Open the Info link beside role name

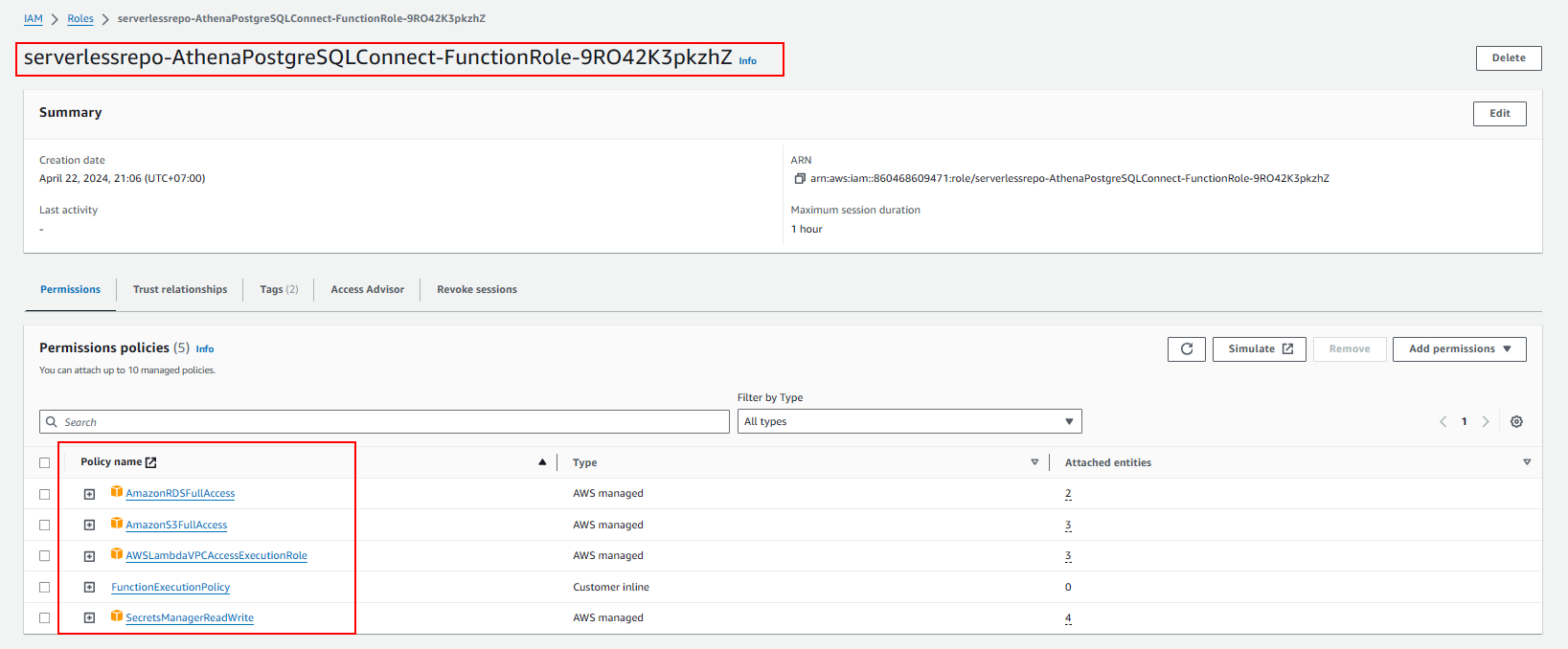coord(747,61)
